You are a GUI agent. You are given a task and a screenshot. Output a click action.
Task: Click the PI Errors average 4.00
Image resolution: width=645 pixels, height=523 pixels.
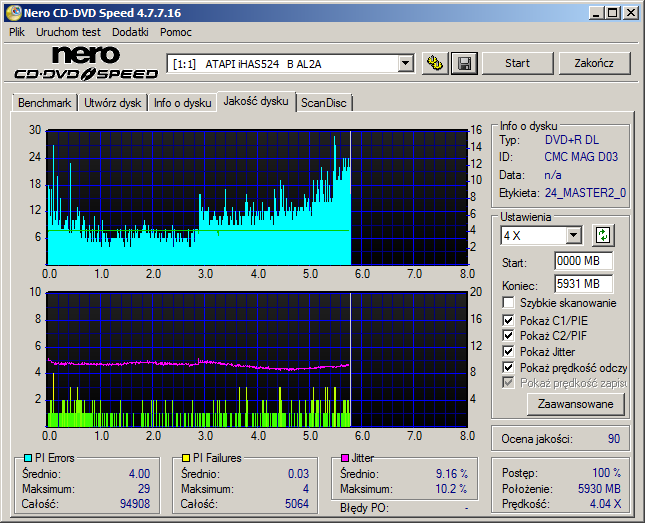(139, 474)
